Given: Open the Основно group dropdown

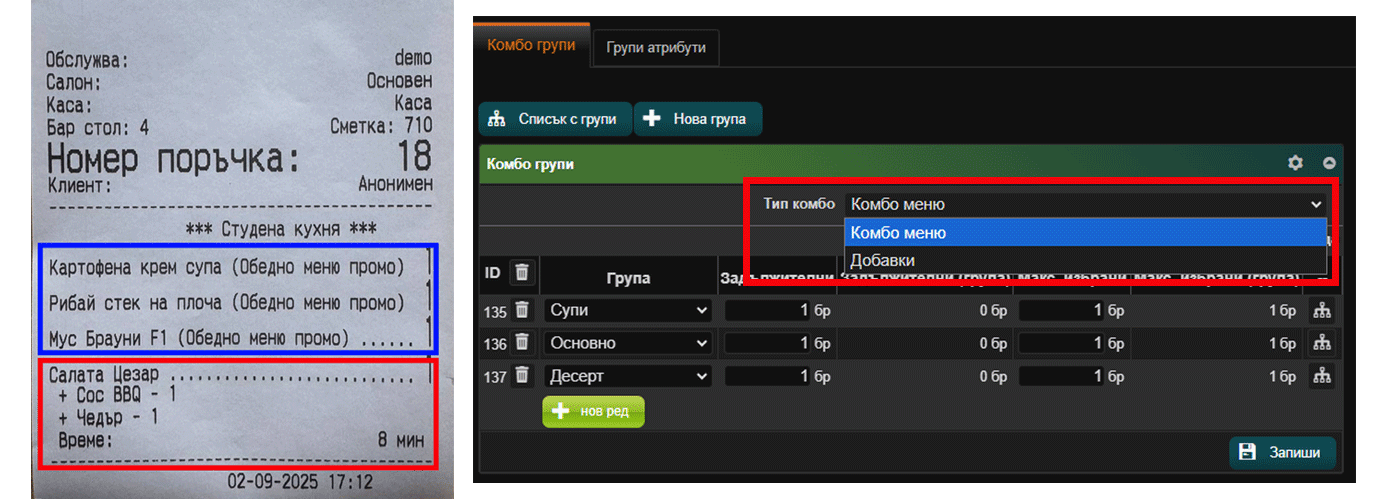Looking at the screenshot, I should click(x=628, y=343).
